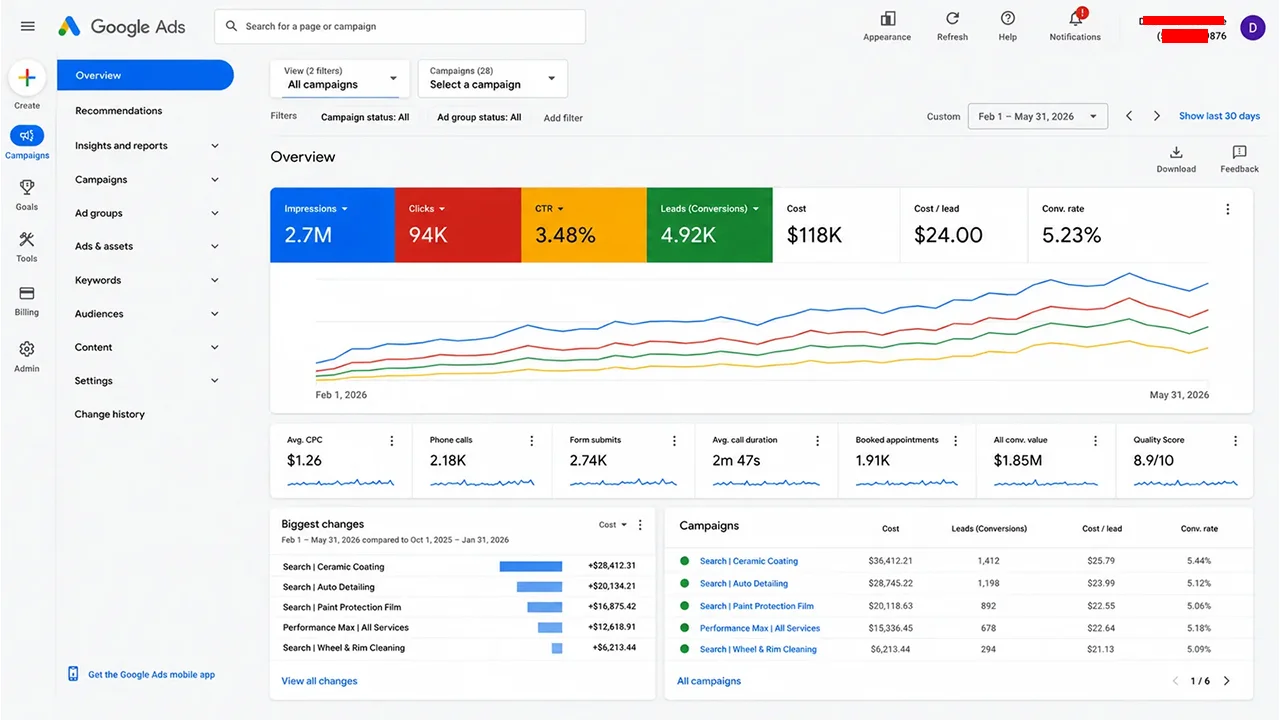Screen dimensions: 1280x720
Task: Open Cost dropdown in Biggest changes
Action: (613, 525)
